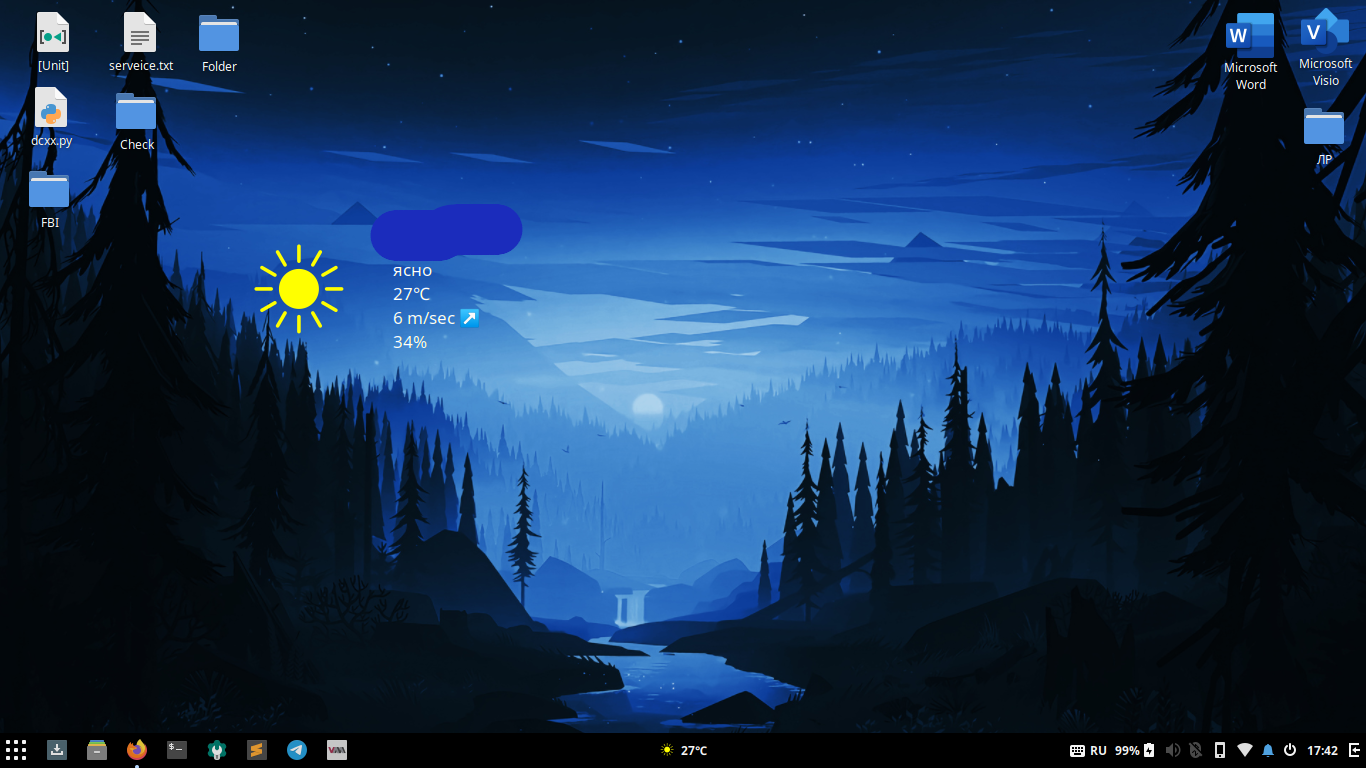Viewport: 1366px width, 768px height.
Task: Select the Check folder on the desktop
Action: (x=136, y=121)
